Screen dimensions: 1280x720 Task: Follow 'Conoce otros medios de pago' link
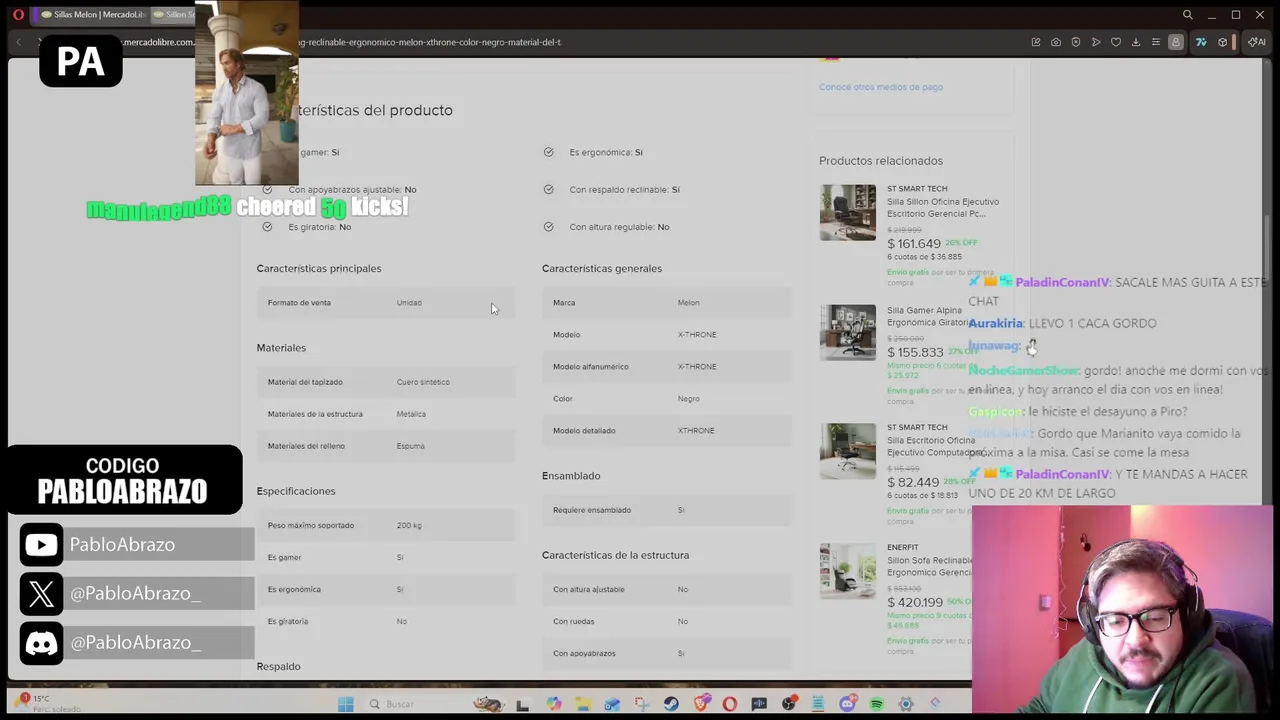coord(881,87)
